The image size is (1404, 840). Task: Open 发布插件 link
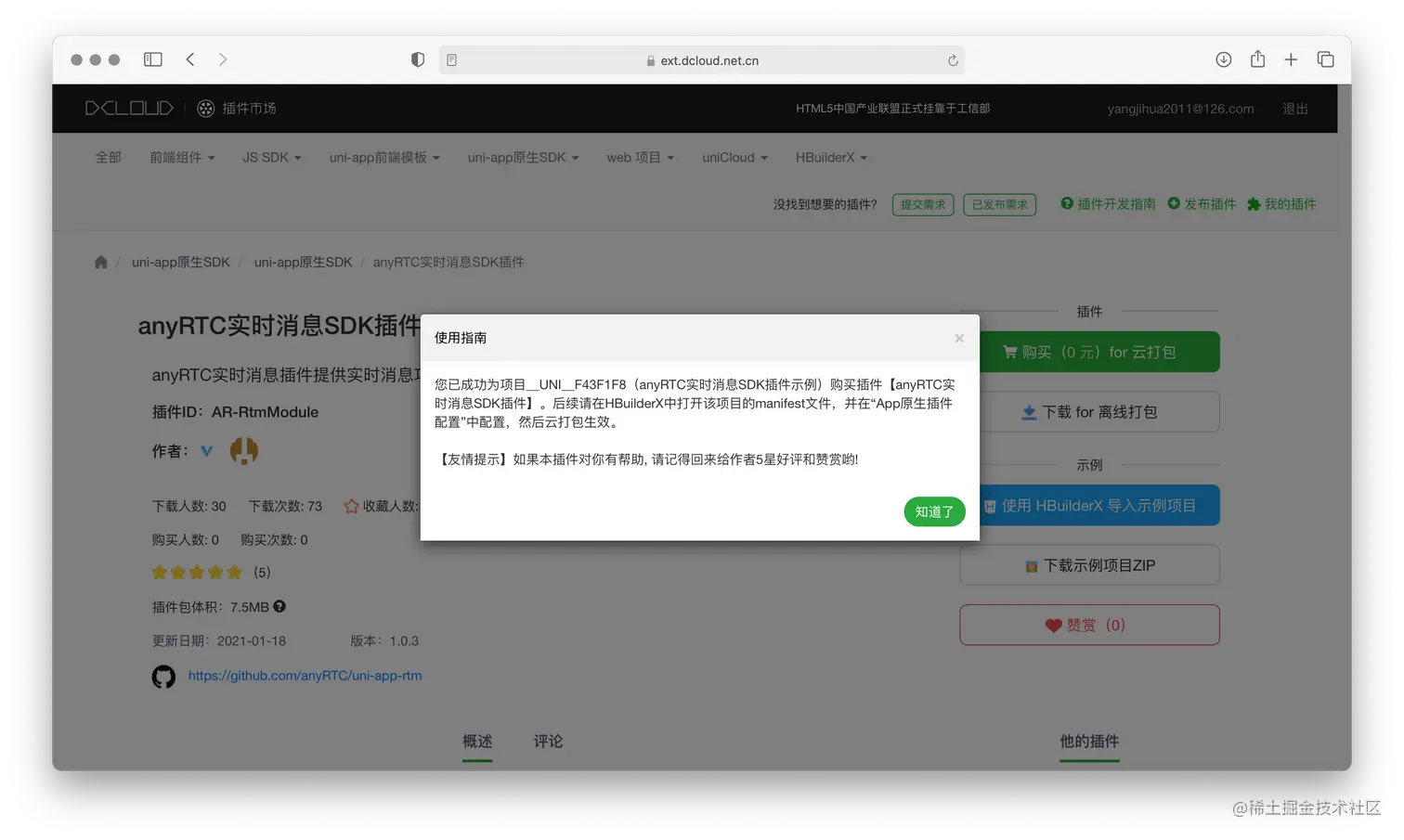coord(1202,204)
